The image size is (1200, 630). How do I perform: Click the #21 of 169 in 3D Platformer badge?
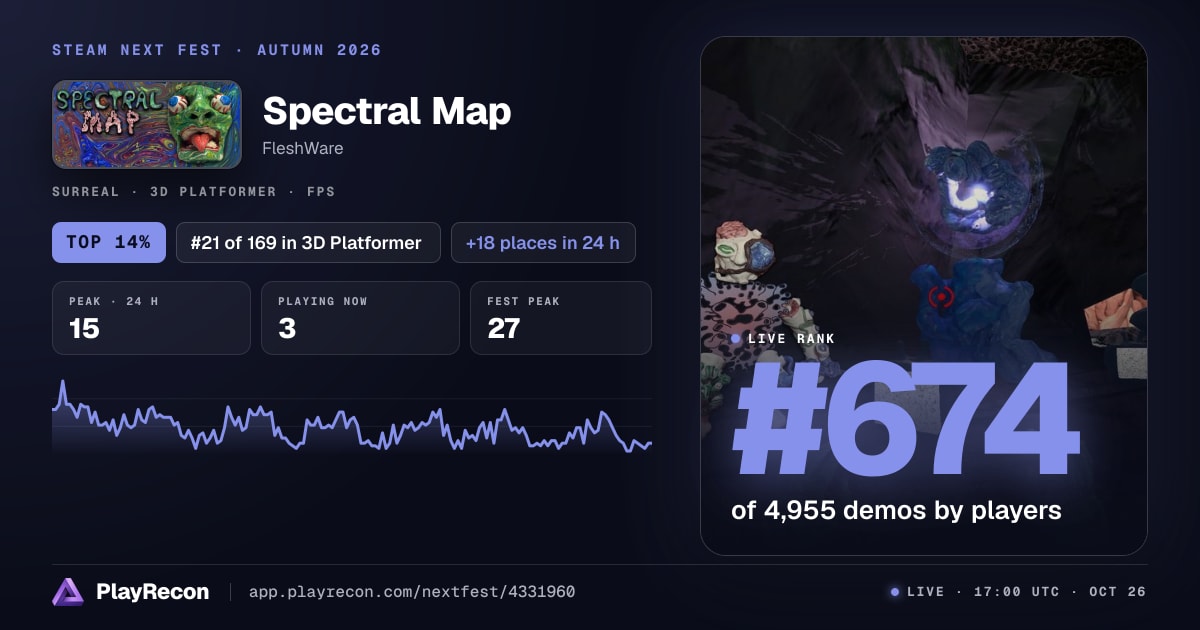(x=308, y=242)
